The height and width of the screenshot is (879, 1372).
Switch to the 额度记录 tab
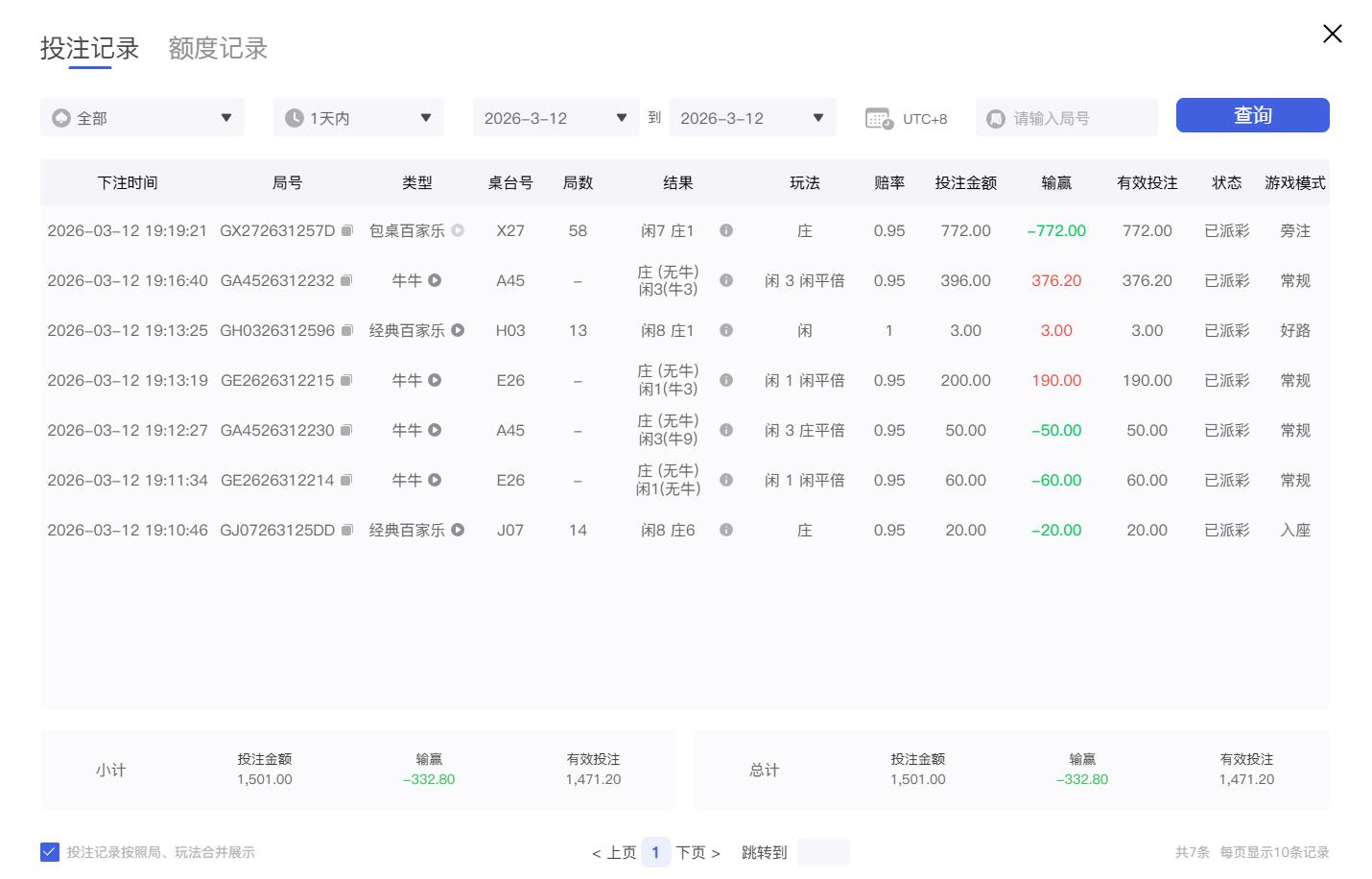tap(217, 48)
